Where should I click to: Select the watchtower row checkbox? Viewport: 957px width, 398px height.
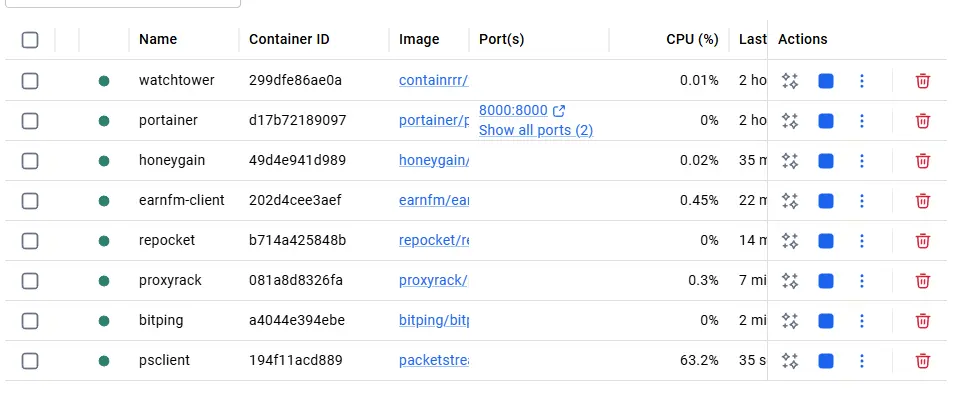point(30,81)
